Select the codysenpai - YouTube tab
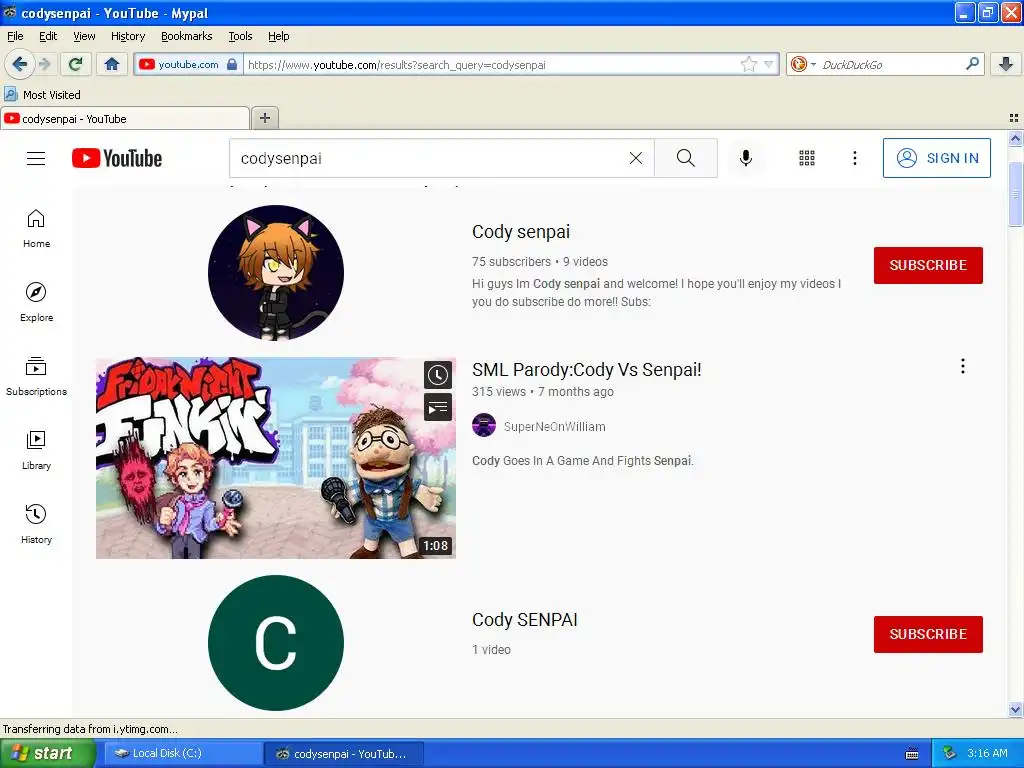Screen dimensions: 1024x768 [125, 118]
